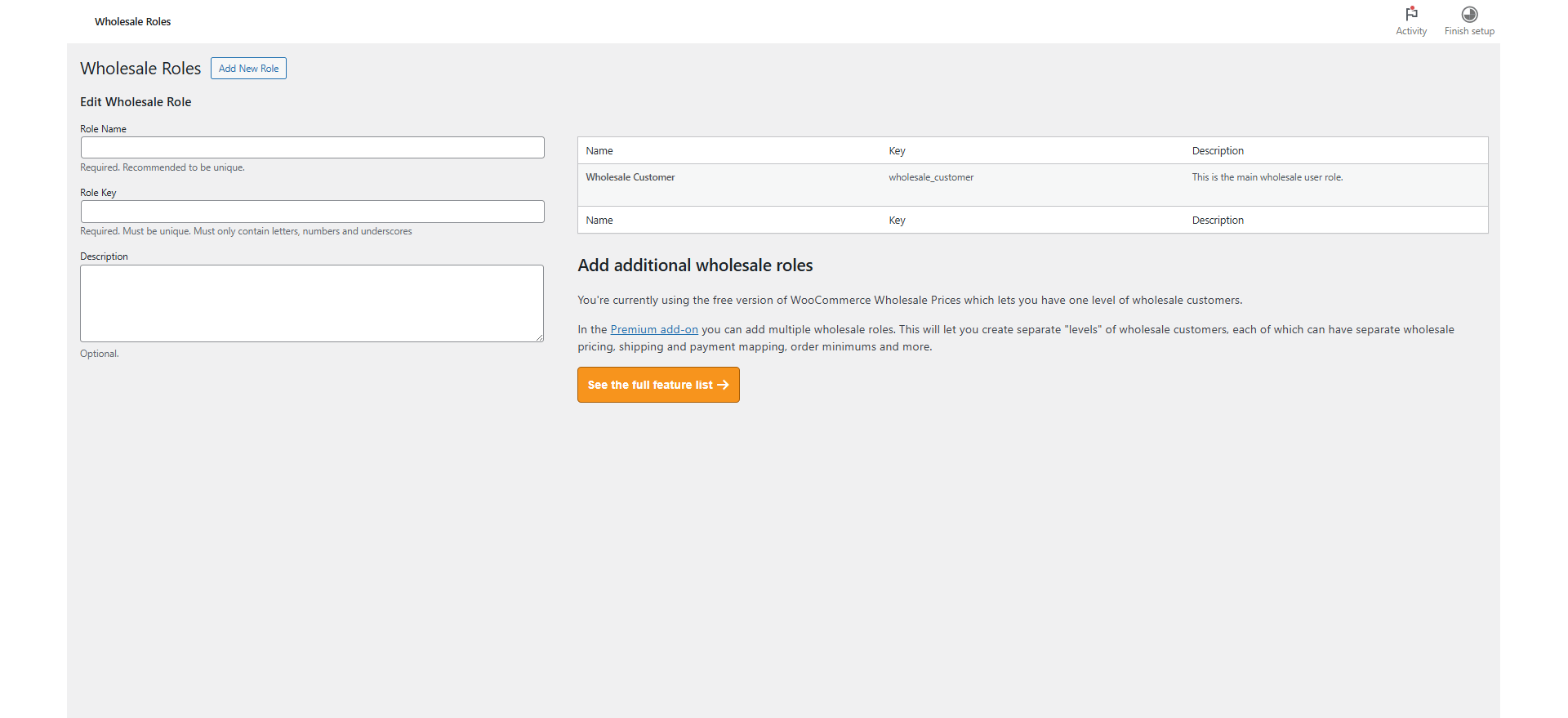Click into the Description textarea

(x=312, y=303)
